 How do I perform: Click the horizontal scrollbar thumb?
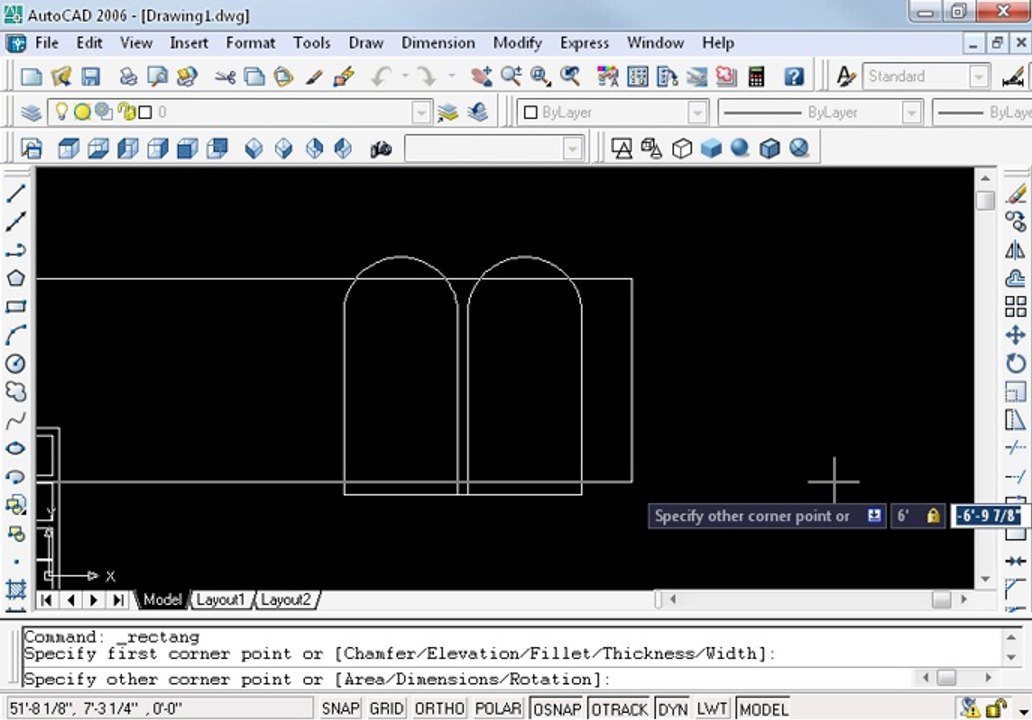(x=942, y=600)
